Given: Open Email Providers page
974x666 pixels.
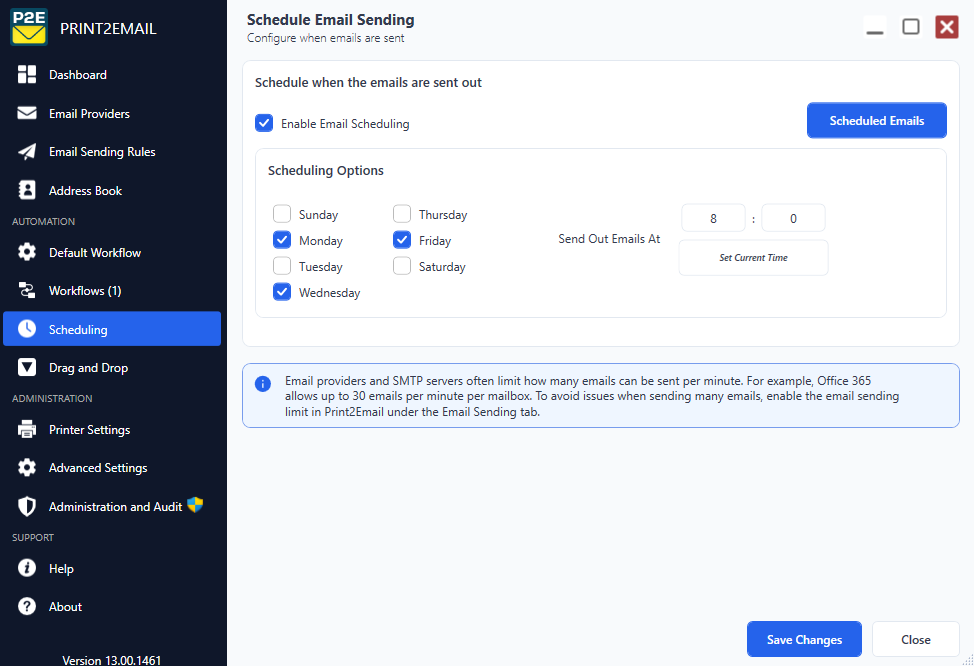Looking at the screenshot, I should (x=112, y=113).
